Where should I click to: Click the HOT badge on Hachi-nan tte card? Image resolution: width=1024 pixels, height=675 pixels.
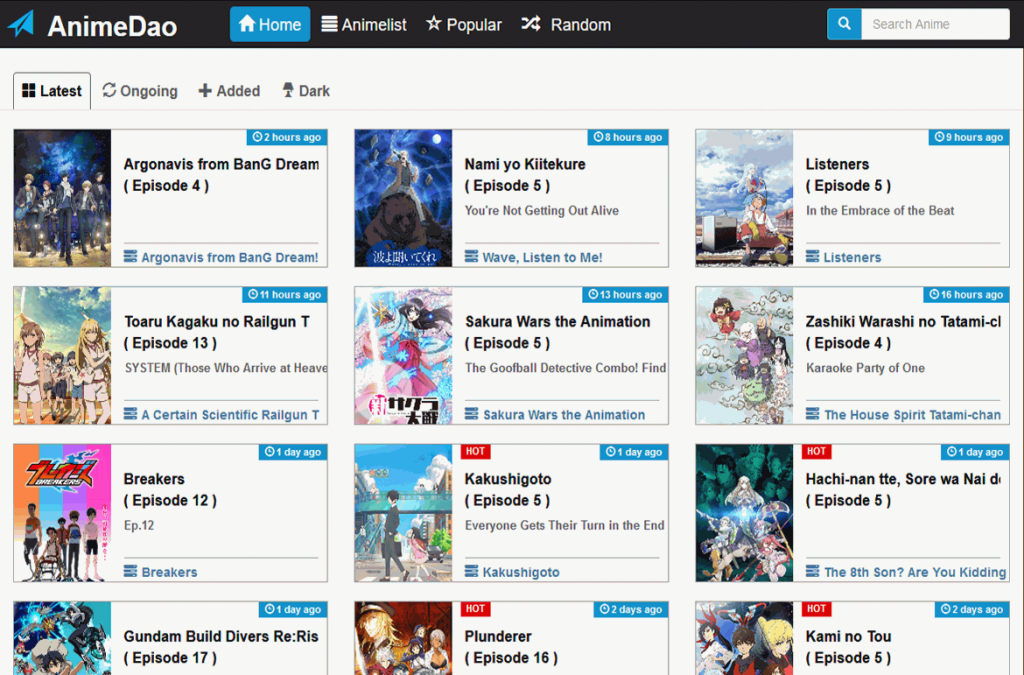pyautogui.click(x=816, y=451)
